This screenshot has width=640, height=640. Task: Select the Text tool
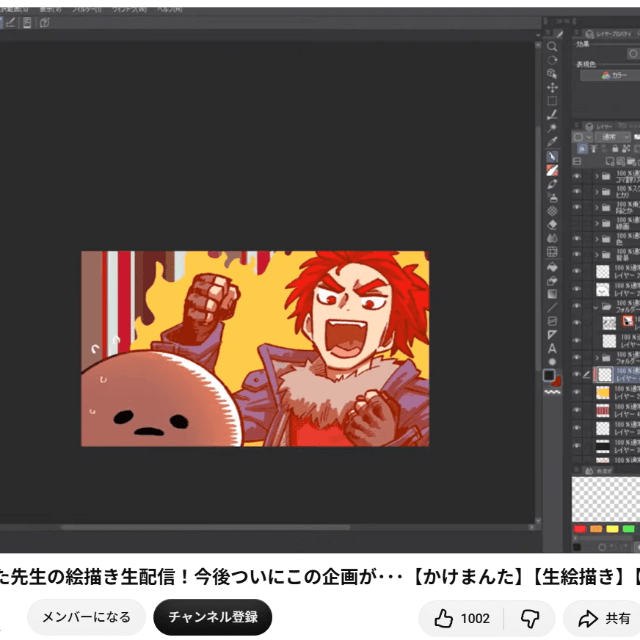point(552,349)
